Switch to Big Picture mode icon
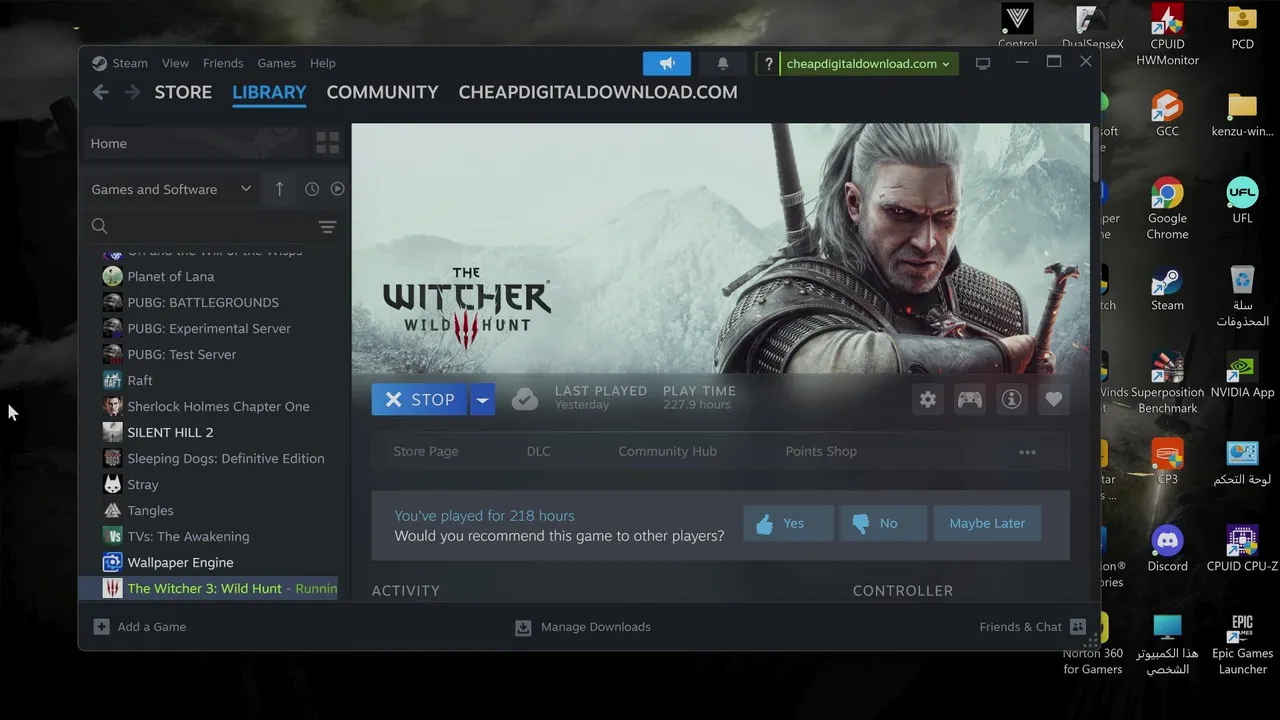Viewport: 1280px width, 720px height. point(983,64)
